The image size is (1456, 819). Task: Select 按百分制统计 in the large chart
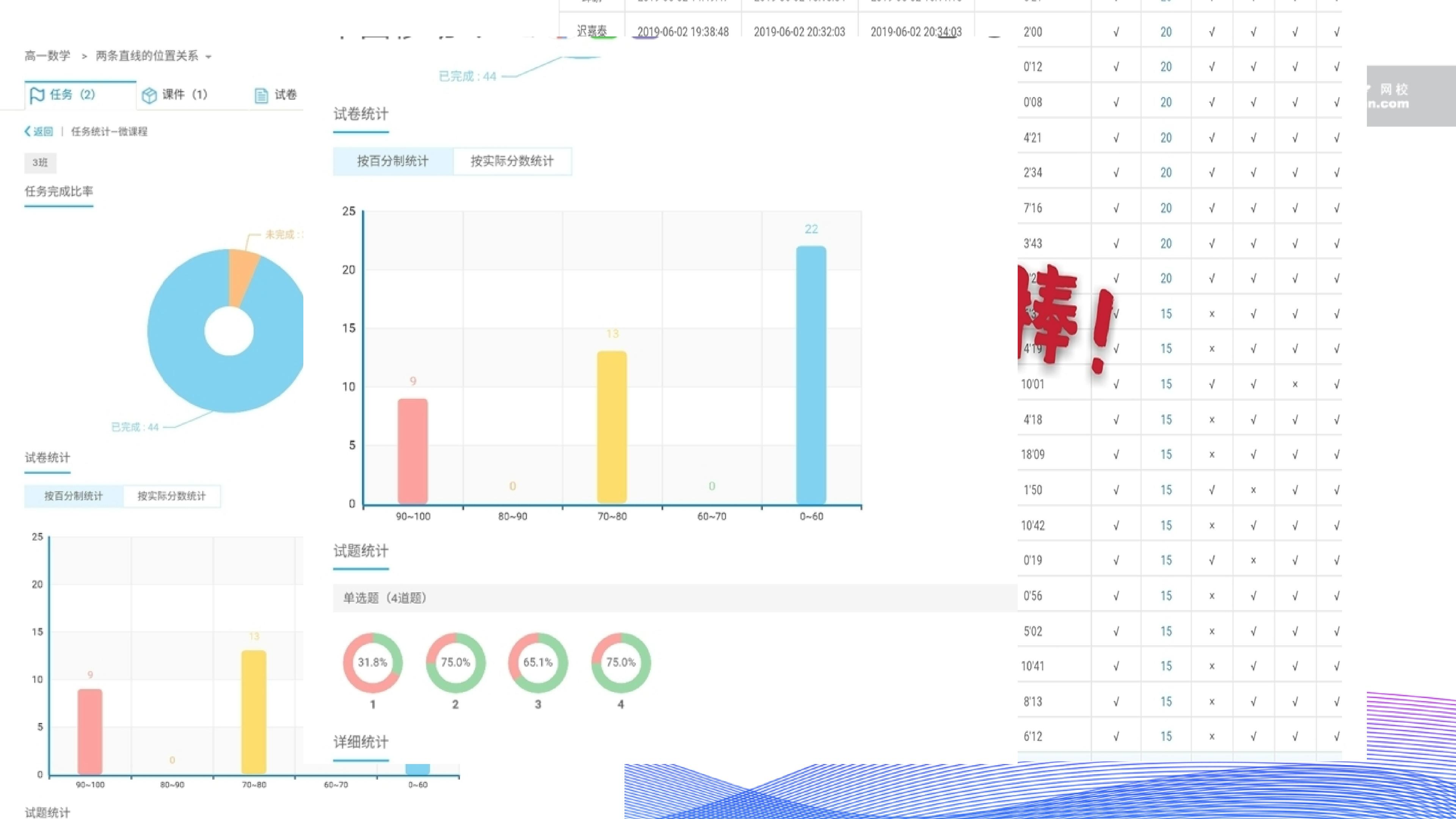(393, 161)
